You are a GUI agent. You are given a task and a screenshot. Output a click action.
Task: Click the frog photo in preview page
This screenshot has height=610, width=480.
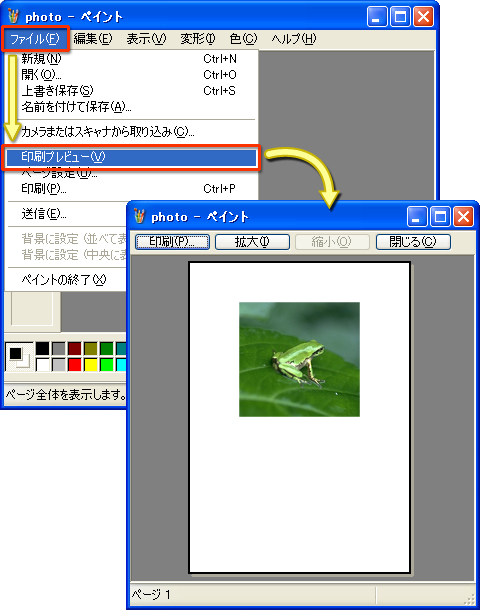pyautogui.click(x=299, y=359)
